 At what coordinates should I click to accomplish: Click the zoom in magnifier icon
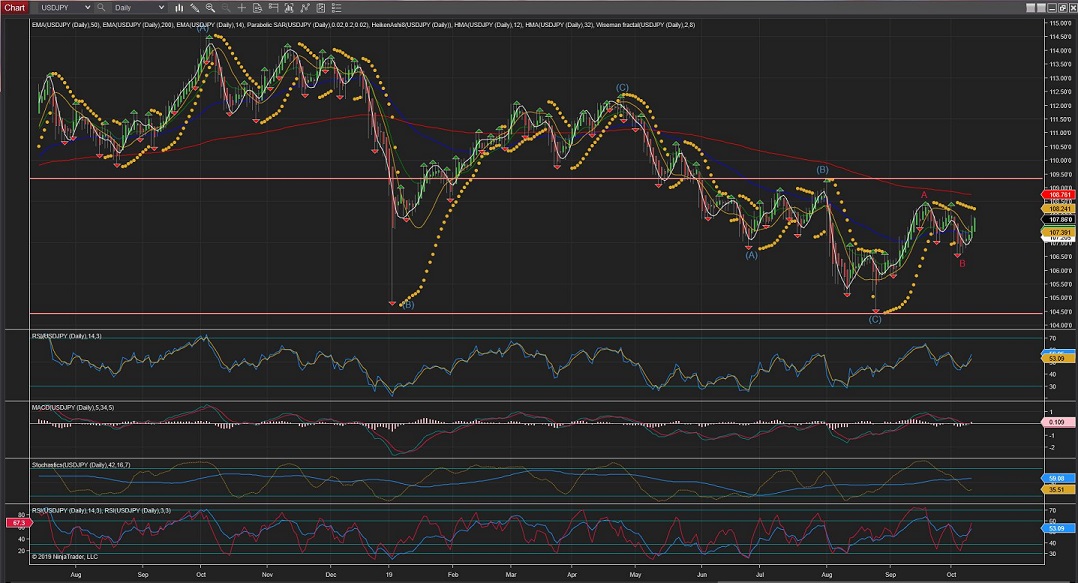pos(210,7)
